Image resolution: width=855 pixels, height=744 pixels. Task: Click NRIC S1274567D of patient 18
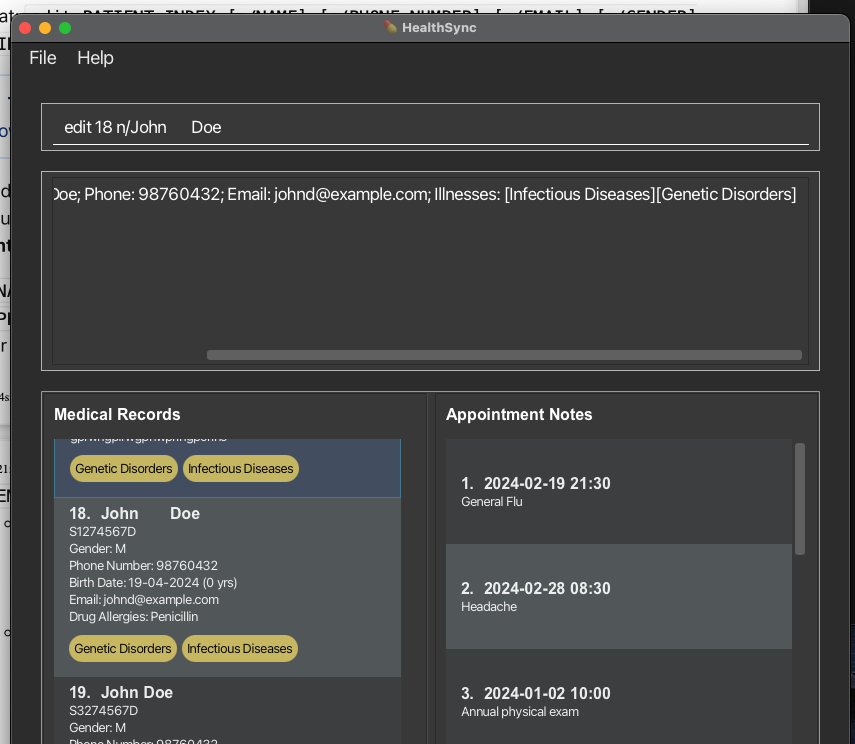tap(103, 531)
